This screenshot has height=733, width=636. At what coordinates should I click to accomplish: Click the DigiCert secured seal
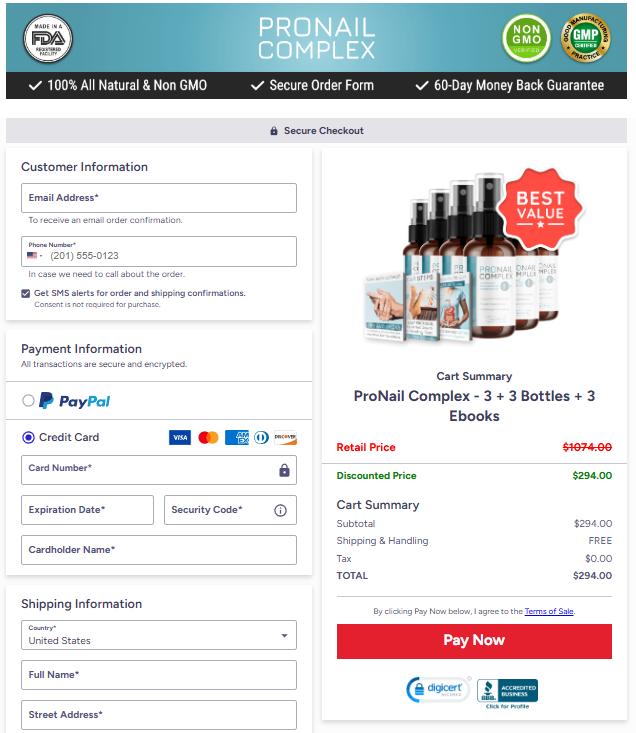click(438, 690)
